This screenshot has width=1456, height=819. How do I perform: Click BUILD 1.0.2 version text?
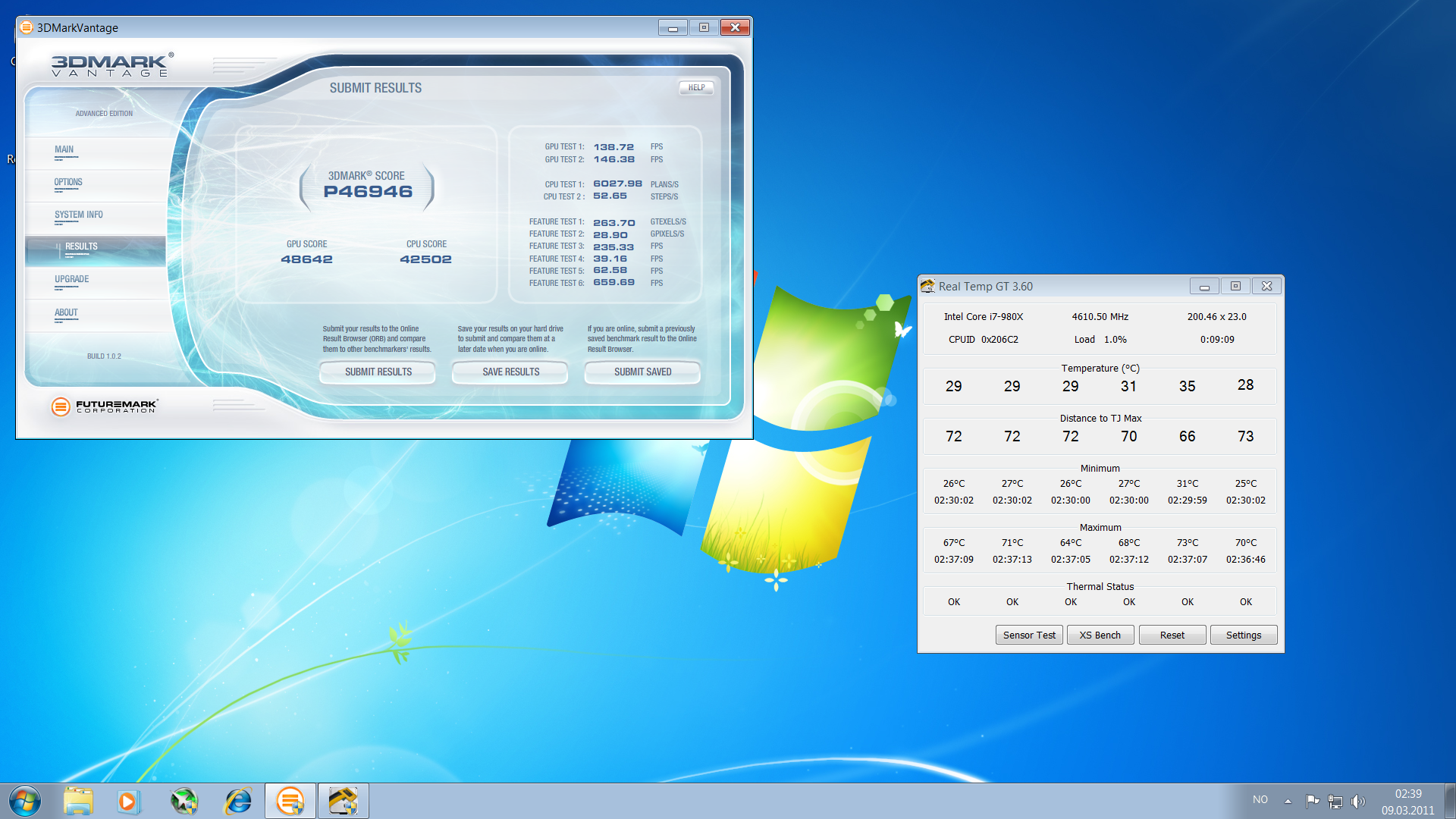104,356
